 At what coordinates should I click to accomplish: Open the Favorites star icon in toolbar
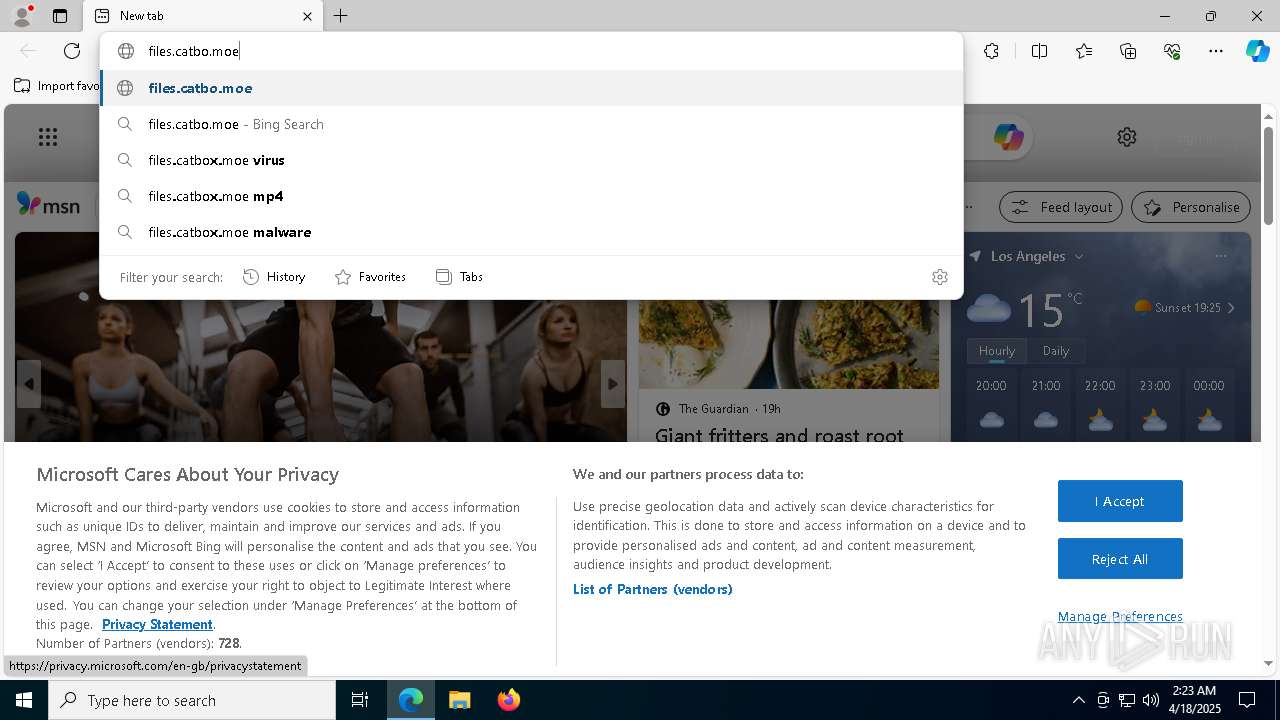1084,51
